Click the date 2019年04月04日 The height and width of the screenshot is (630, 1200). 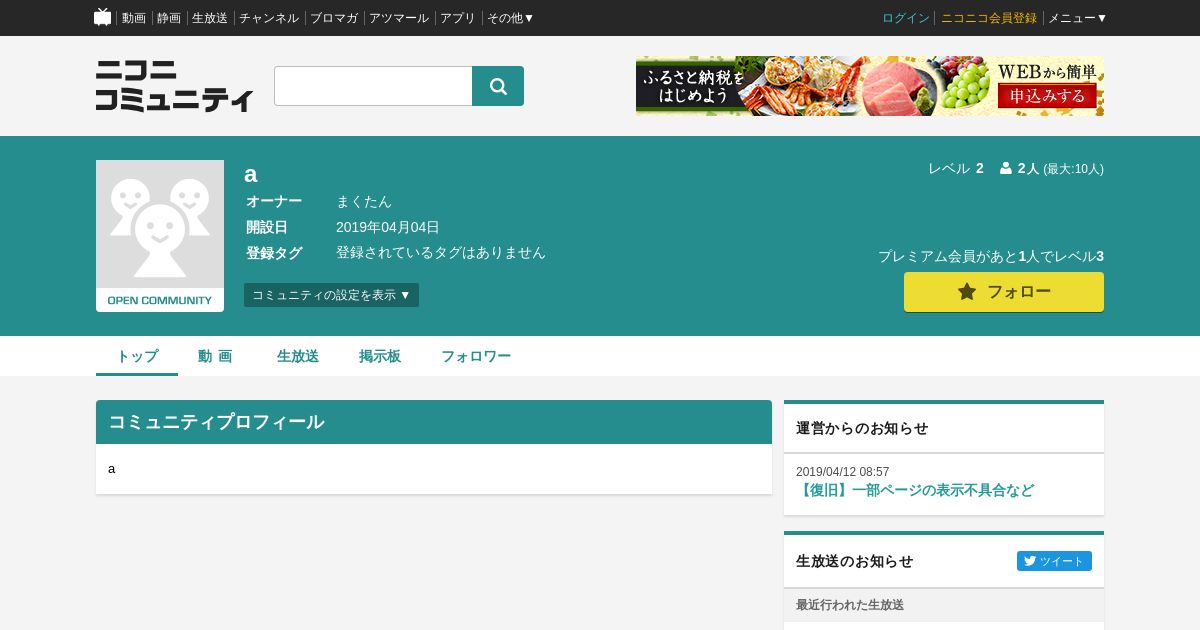tap(388, 227)
